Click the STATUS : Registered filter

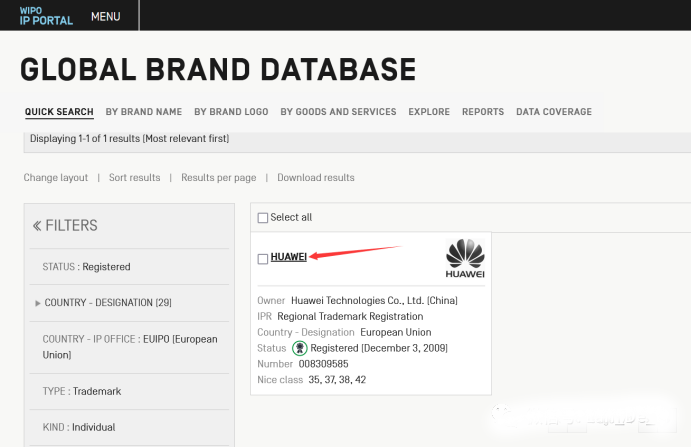(86, 267)
